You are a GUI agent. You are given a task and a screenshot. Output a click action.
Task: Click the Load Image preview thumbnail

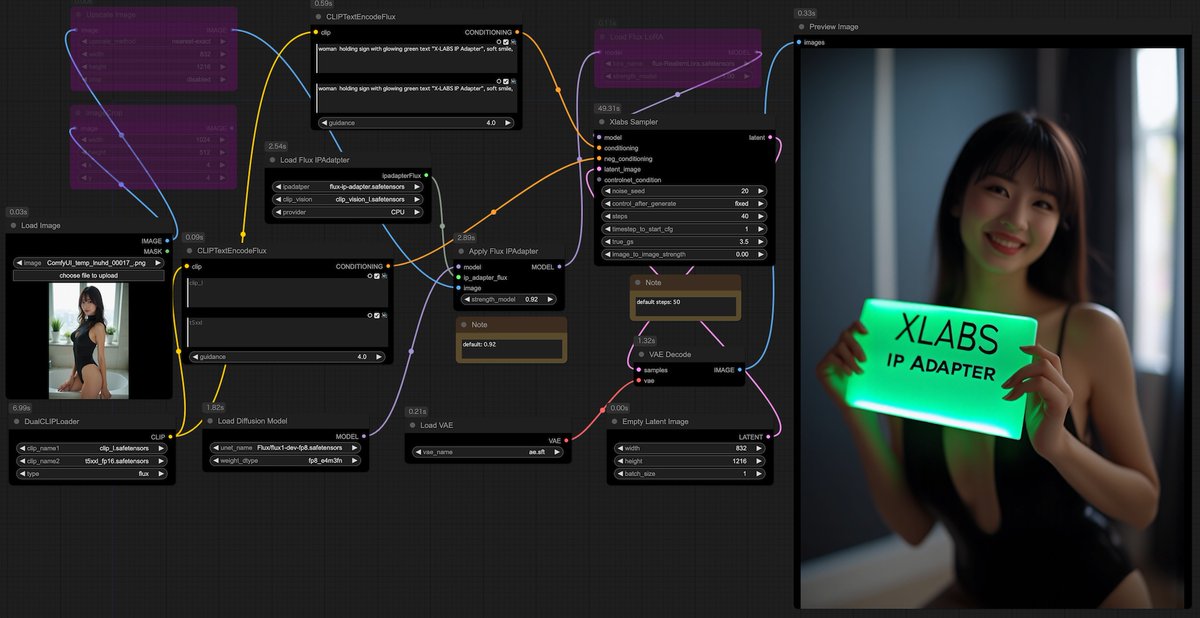[x=89, y=340]
